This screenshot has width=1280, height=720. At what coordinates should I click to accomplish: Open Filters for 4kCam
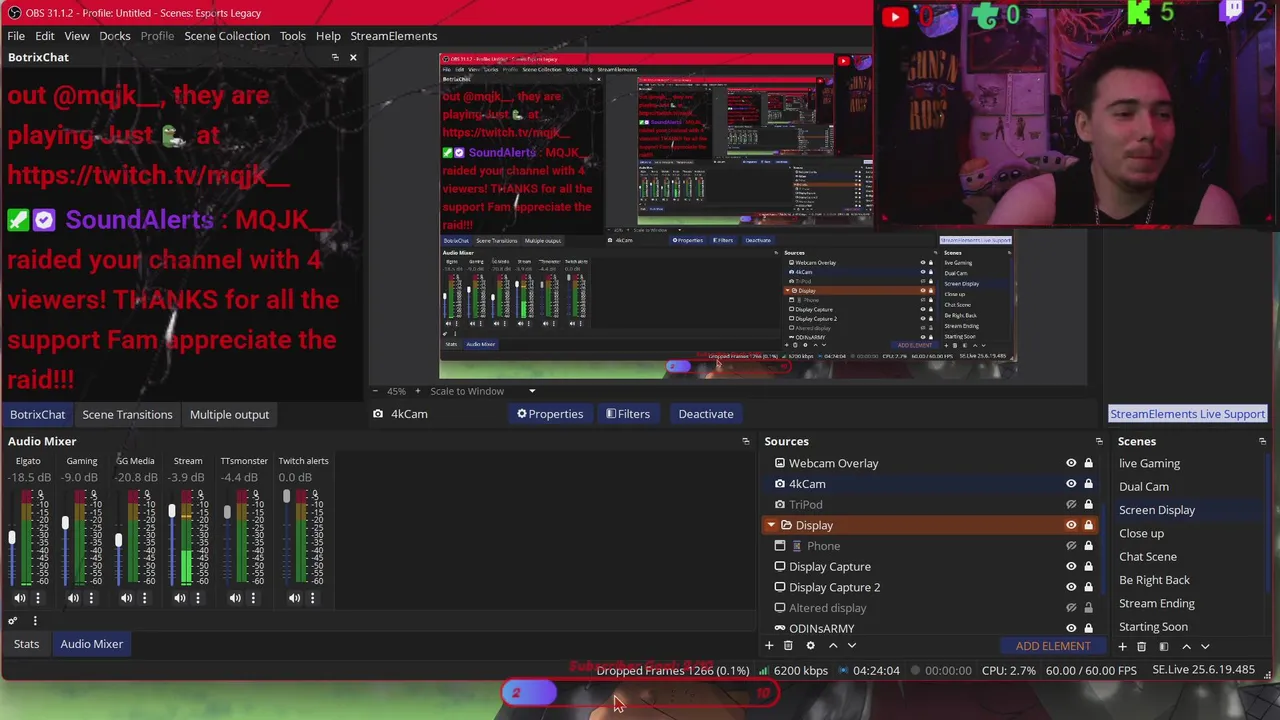628,414
